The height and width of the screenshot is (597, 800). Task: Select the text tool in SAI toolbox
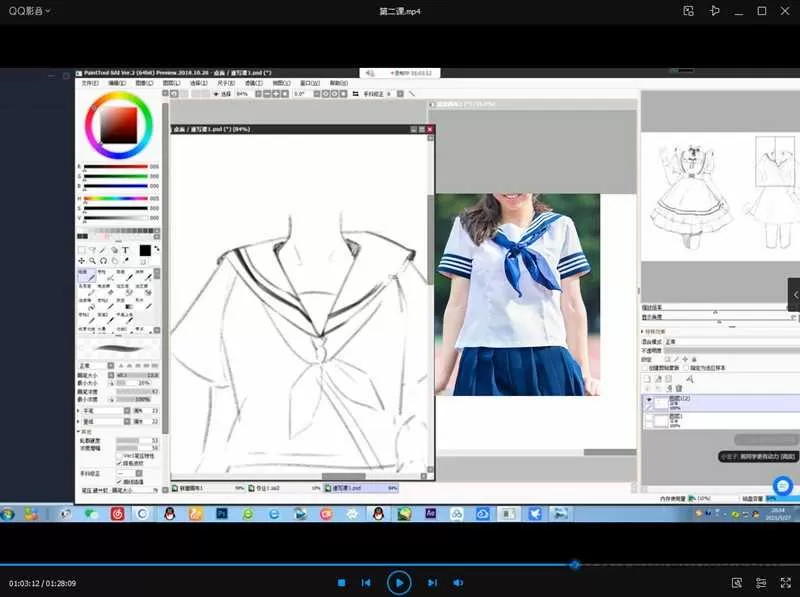[126, 250]
